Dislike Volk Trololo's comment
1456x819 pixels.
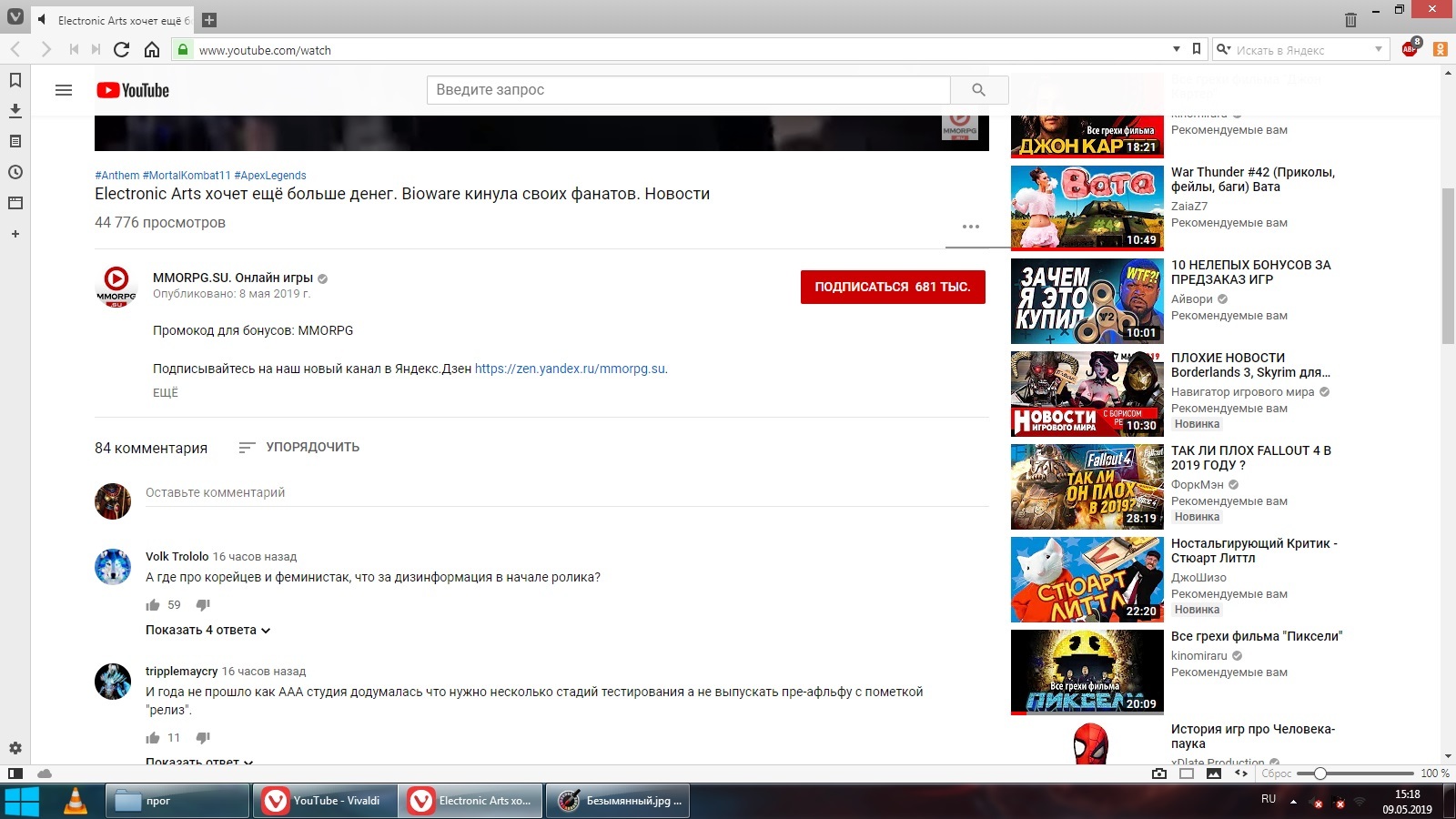pyautogui.click(x=203, y=605)
